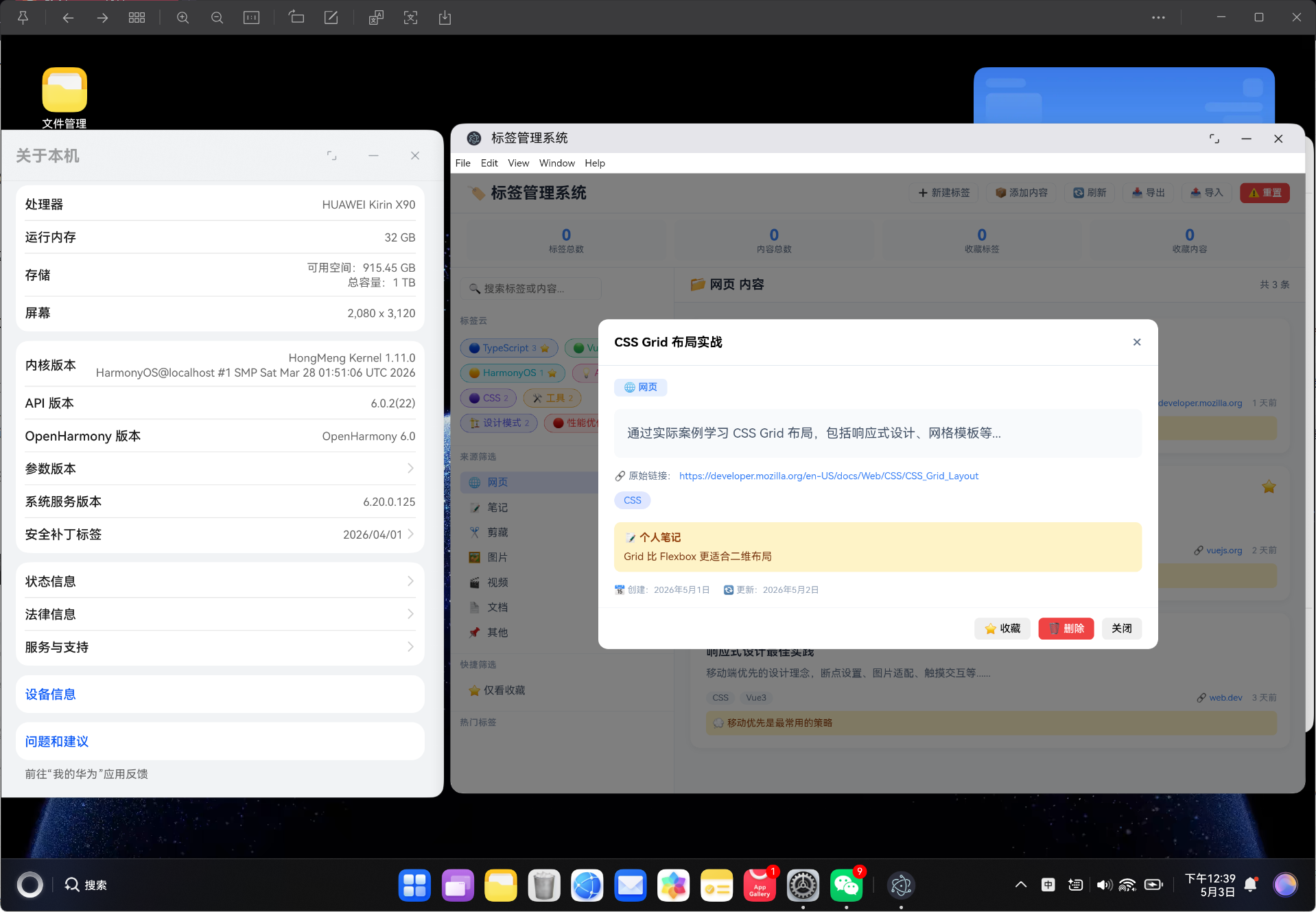Click 新建标签 toolbar button
Viewport: 1316px width, 912px height.
pos(943,193)
